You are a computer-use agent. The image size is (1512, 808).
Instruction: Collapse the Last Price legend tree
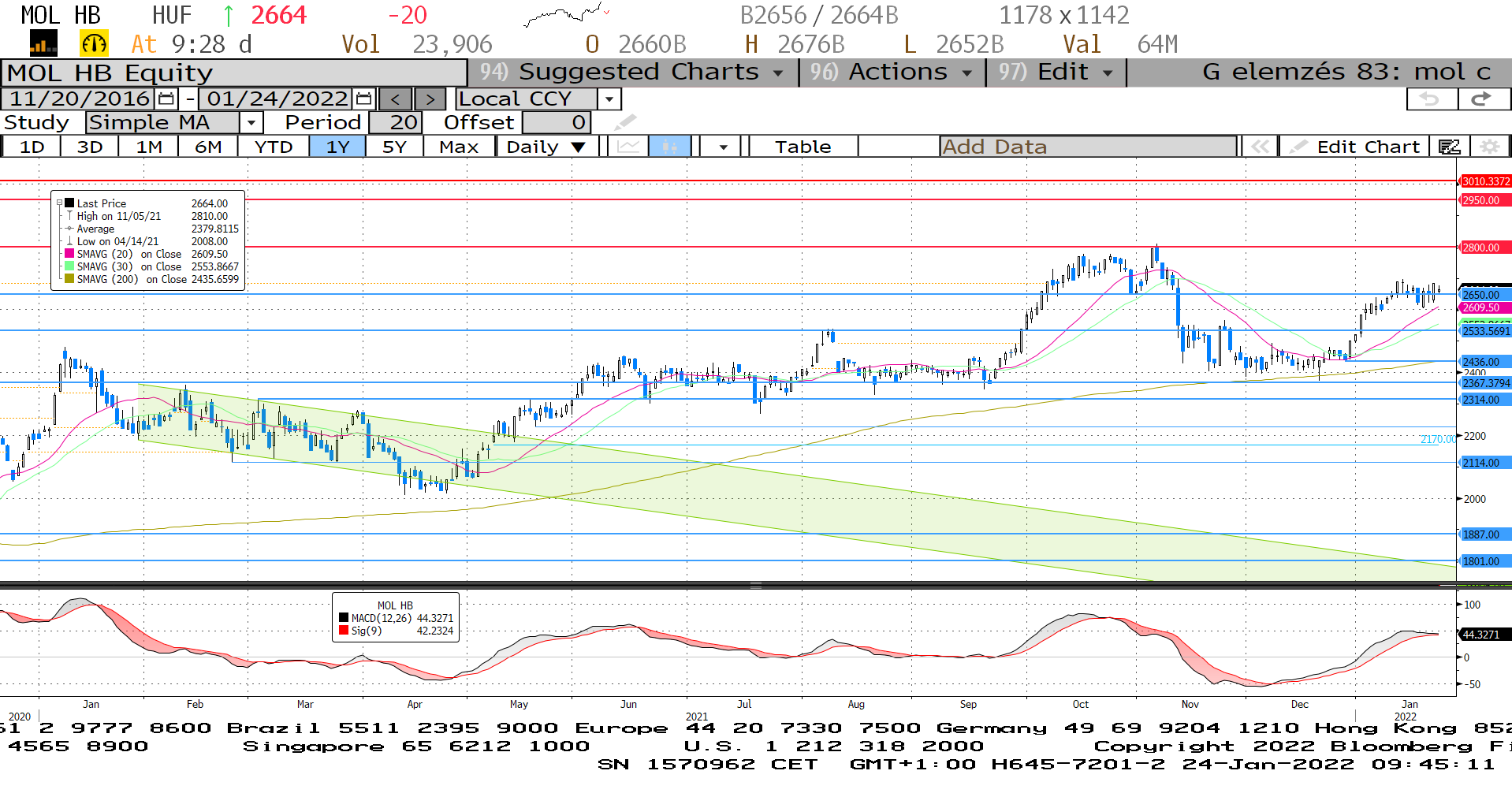(59, 203)
